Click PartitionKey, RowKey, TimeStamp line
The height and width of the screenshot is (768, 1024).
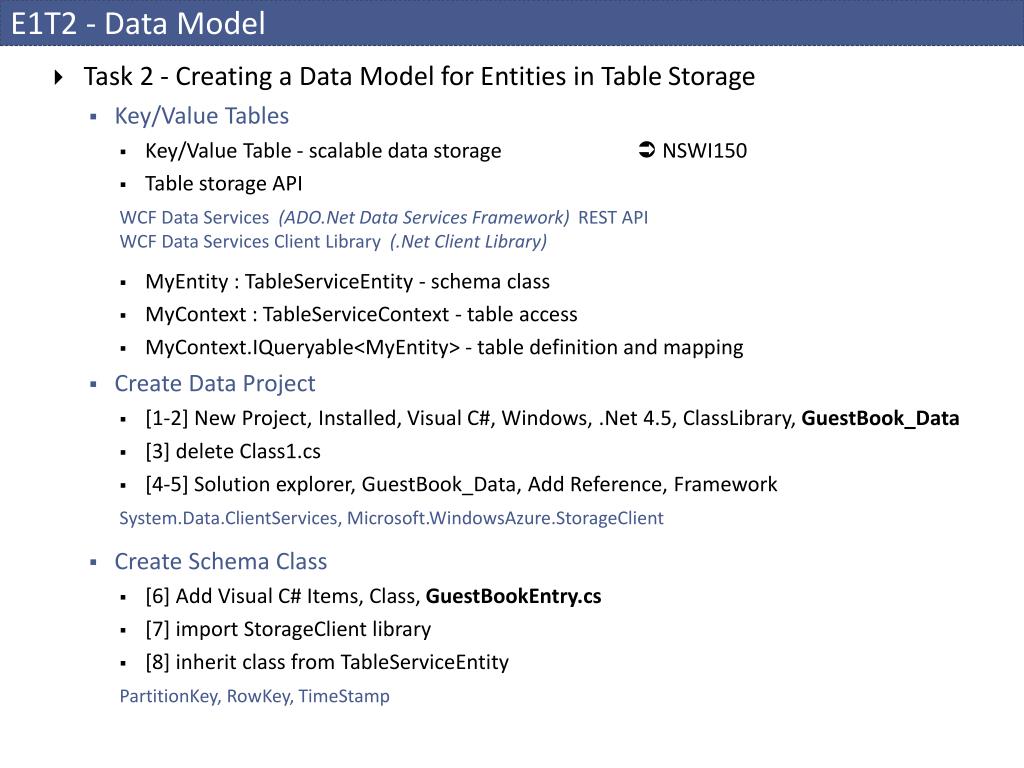pos(255,696)
